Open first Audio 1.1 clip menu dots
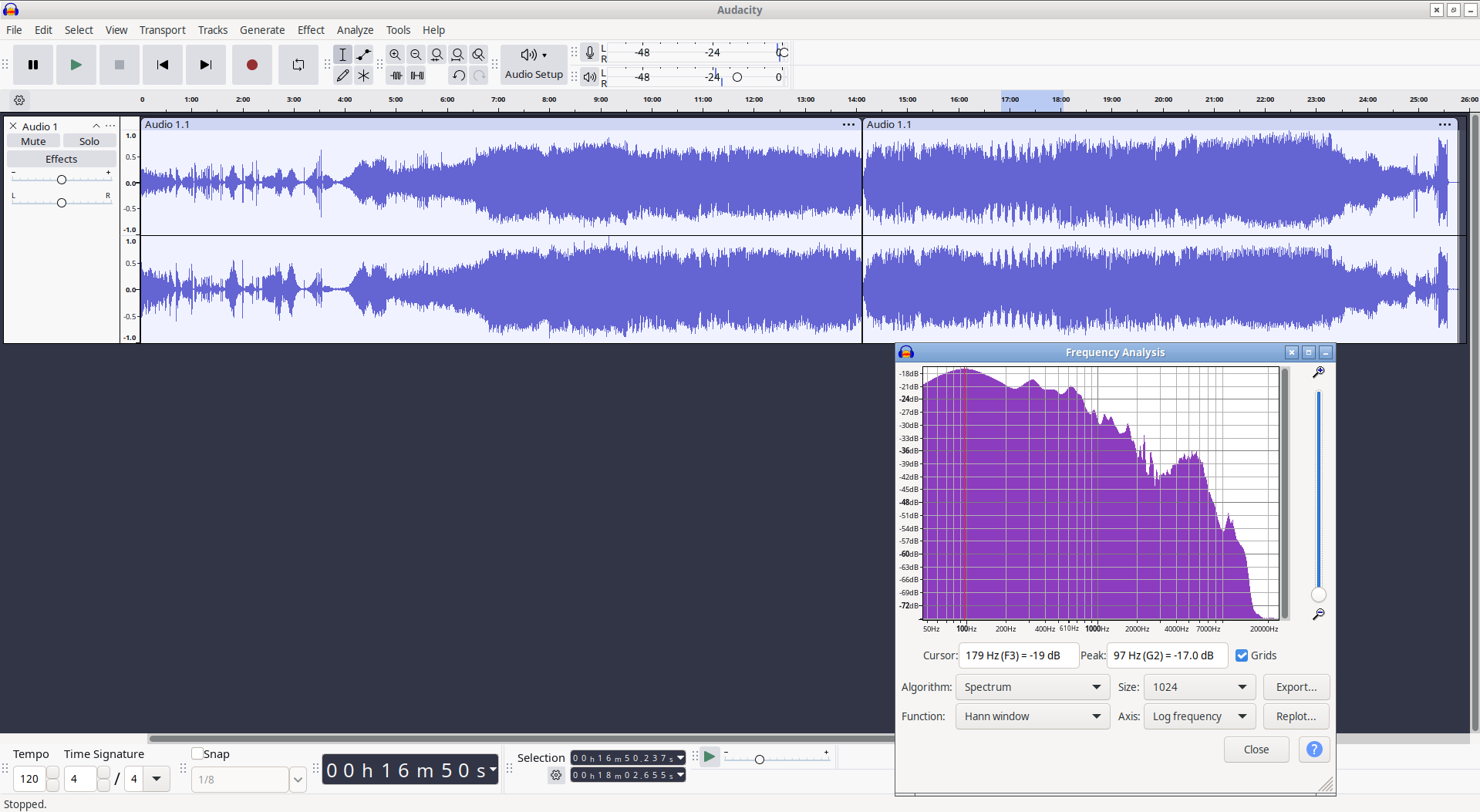The height and width of the screenshot is (812, 1480). tap(848, 125)
